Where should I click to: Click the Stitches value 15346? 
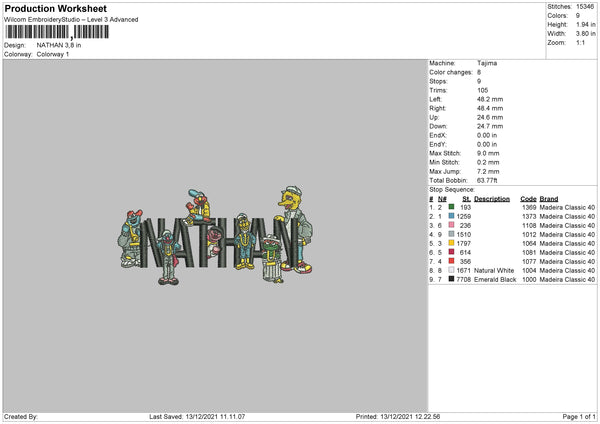click(x=585, y=7)
